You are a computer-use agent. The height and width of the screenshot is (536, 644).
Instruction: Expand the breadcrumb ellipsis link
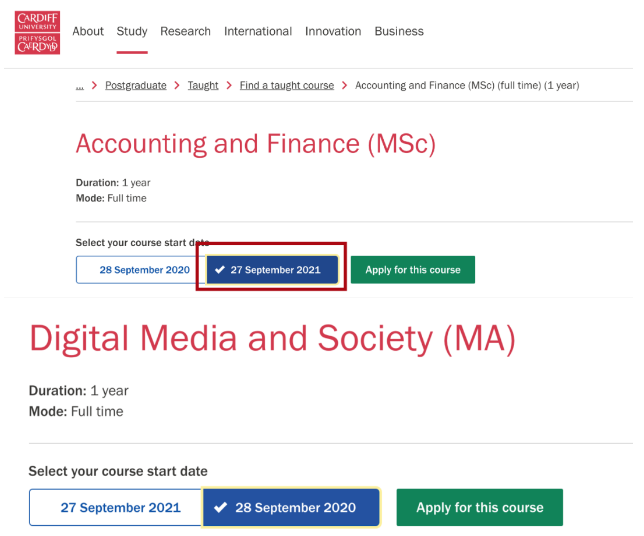click(80, 86)
